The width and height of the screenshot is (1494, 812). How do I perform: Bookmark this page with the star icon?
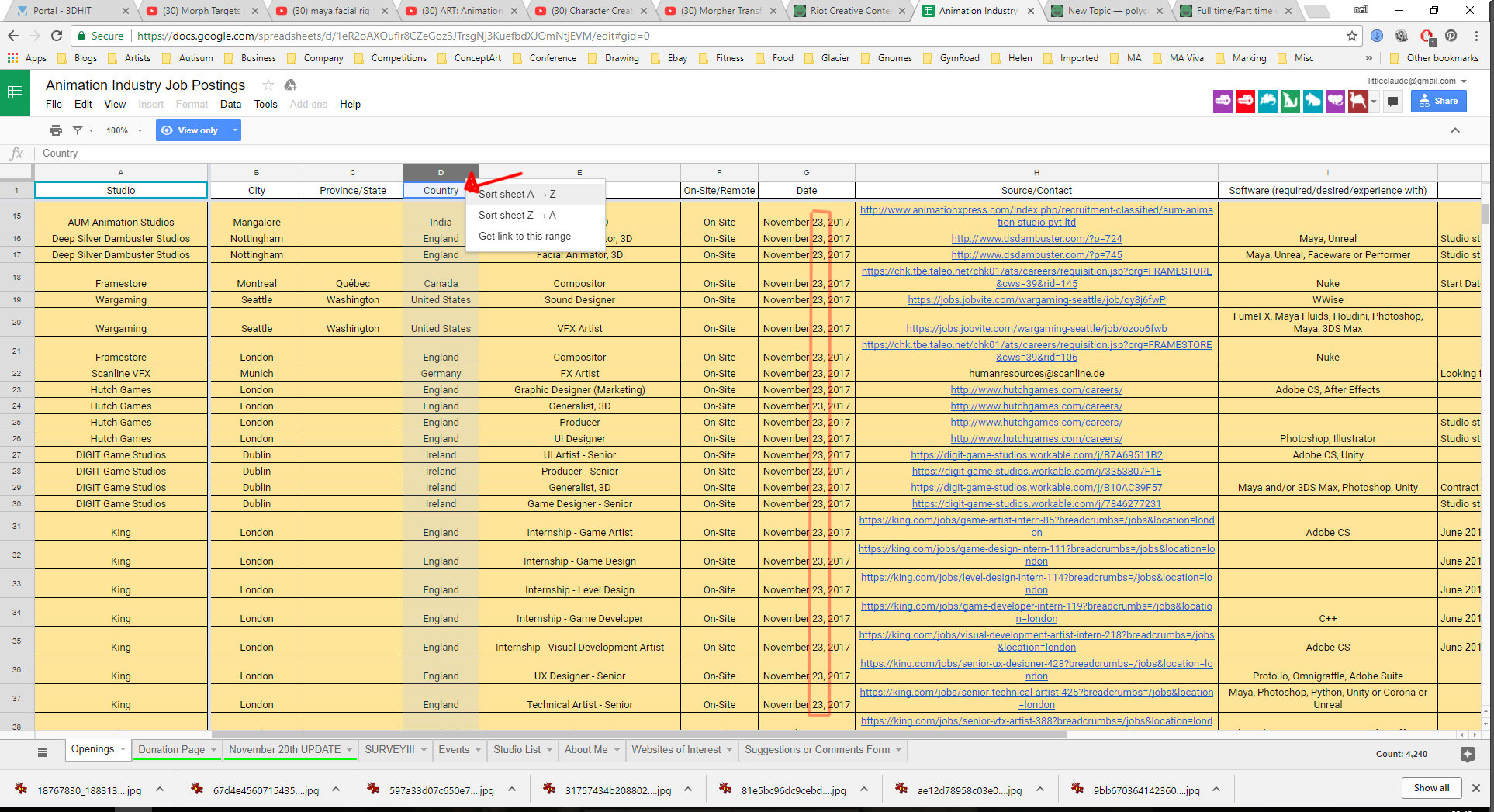(1352, 36)
